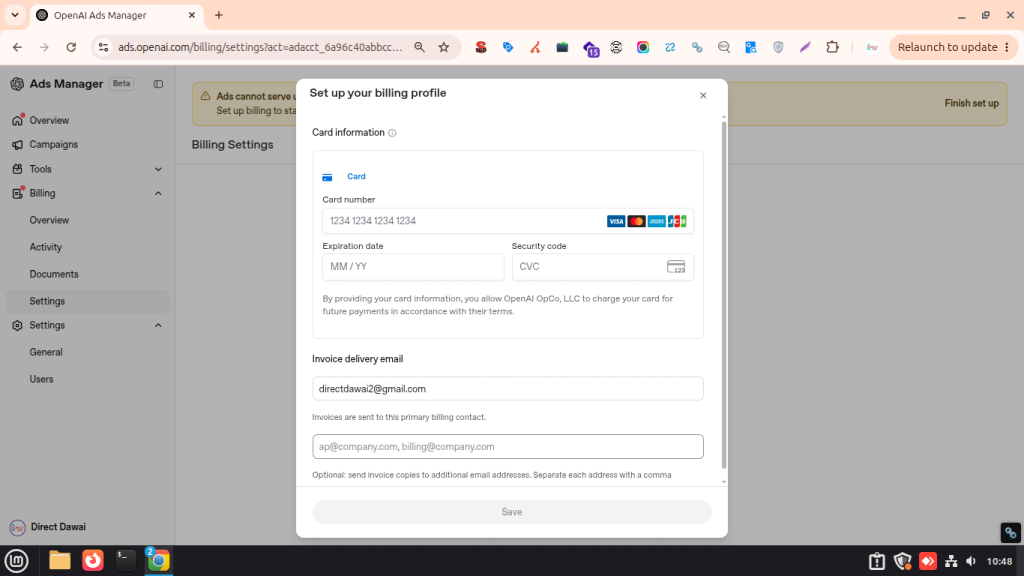
Task: Close the OpenAI Ads Manager tab
Action: (x=192, y=15)
